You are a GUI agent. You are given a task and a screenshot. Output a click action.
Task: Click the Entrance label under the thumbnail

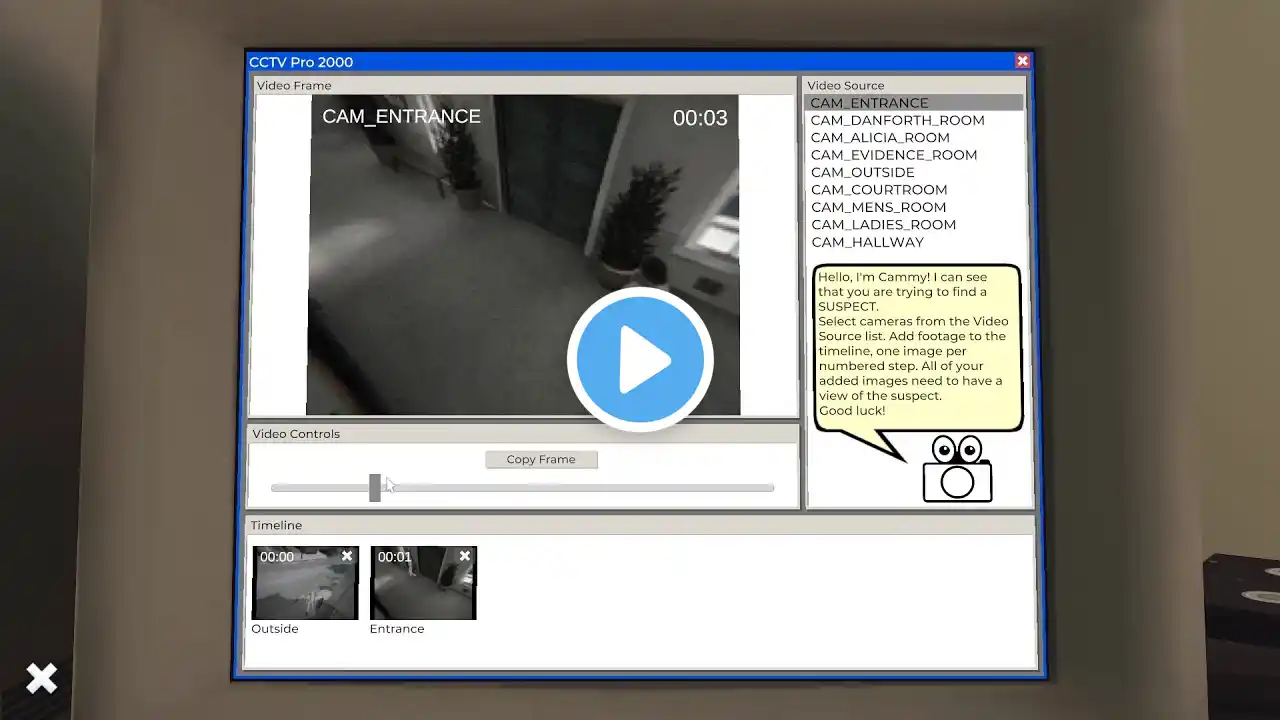(x=397, y=629)
